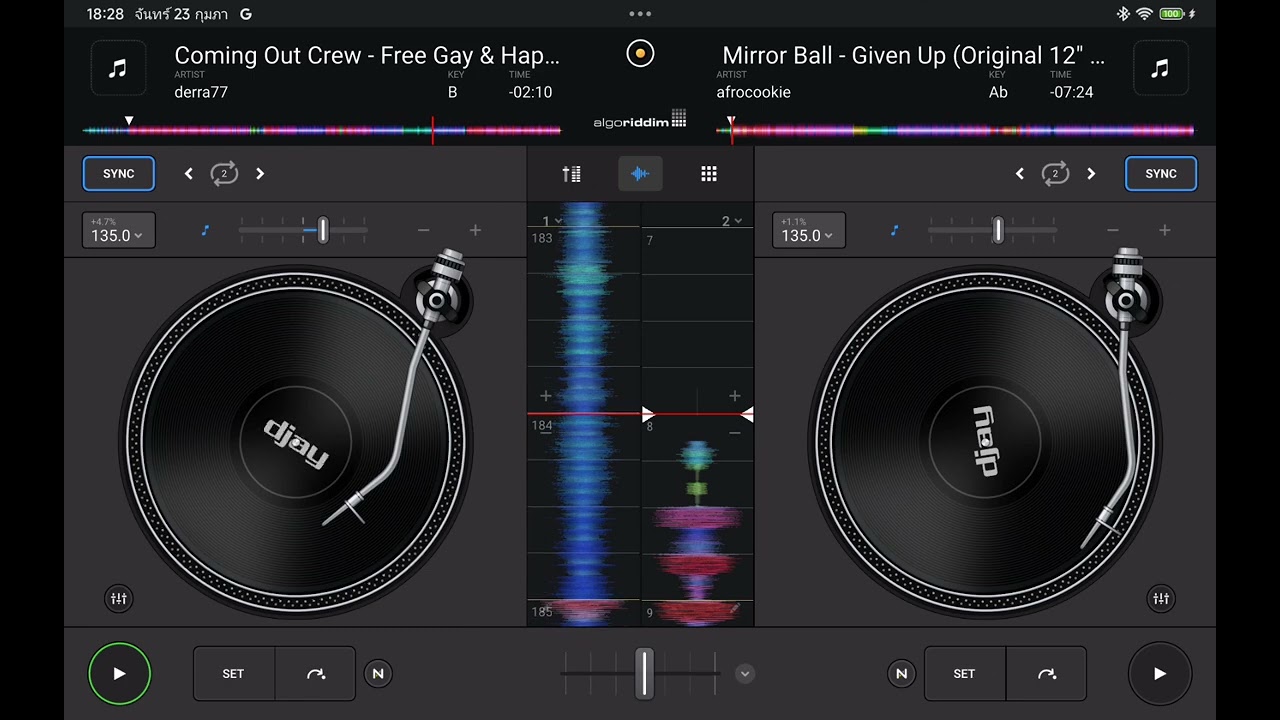This screenshot has height=720, width=1280.
Task: Pitch bend minus on right deck
Action: 1113,230
